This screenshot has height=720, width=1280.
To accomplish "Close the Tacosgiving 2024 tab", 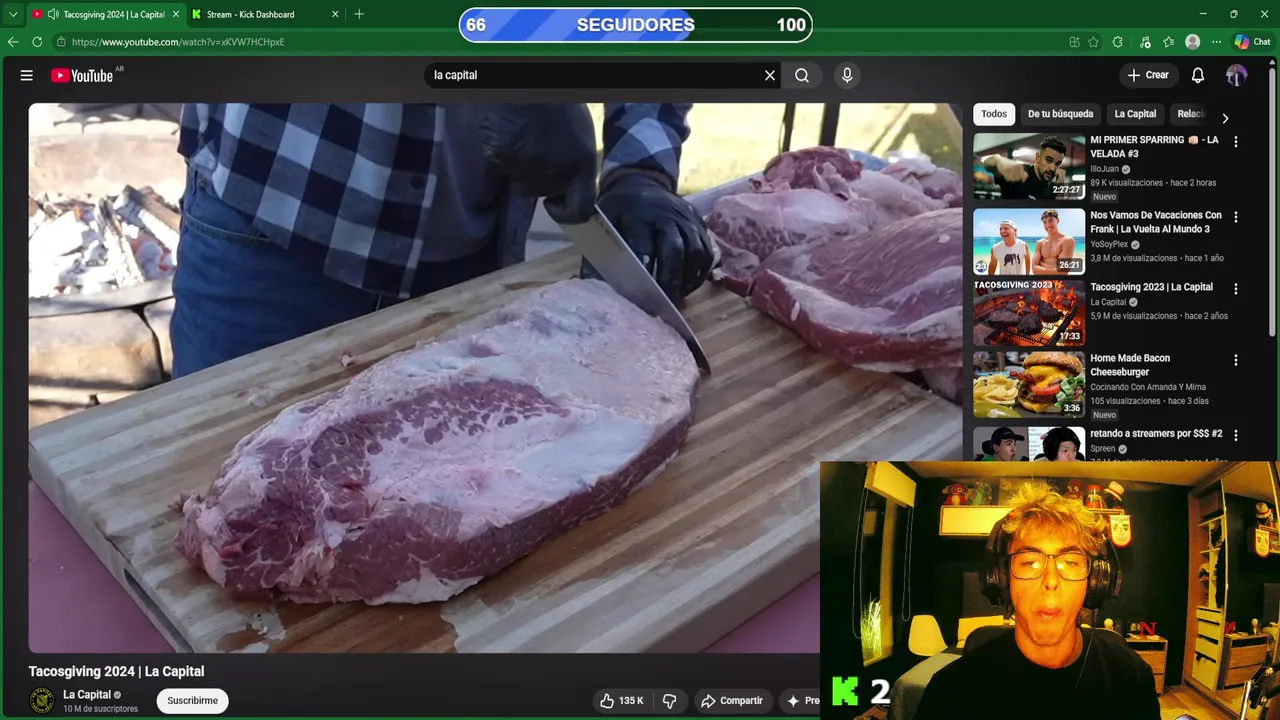I will [x=176, y=14].
